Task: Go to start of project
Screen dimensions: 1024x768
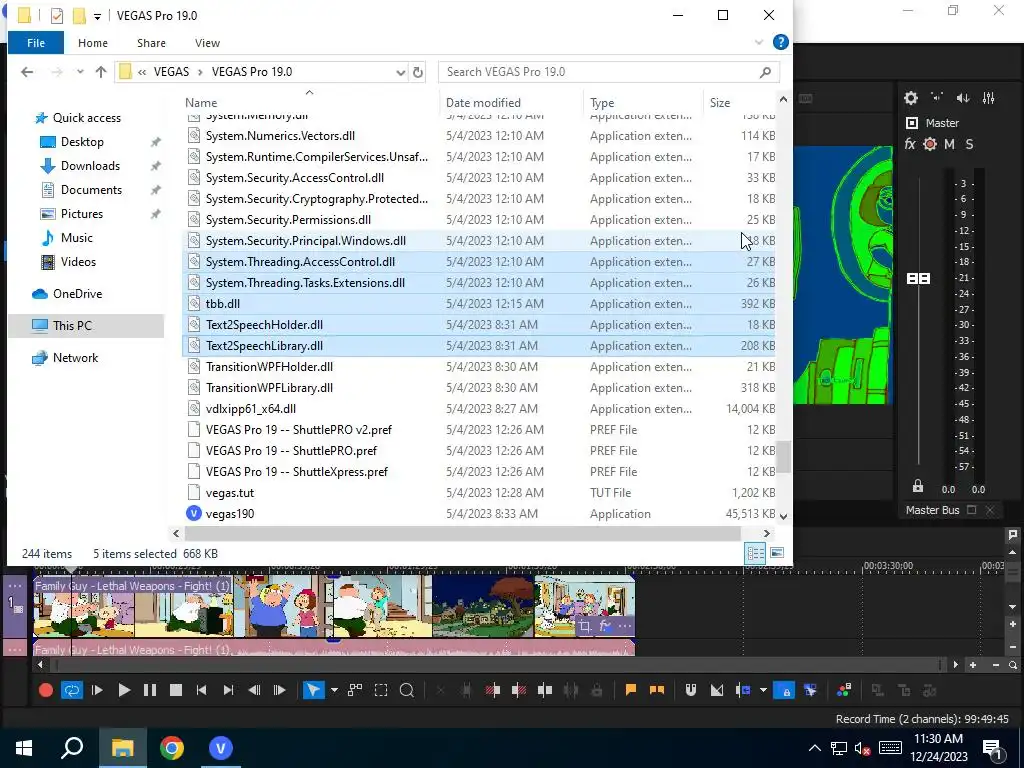Action: [x=202, y=690]
